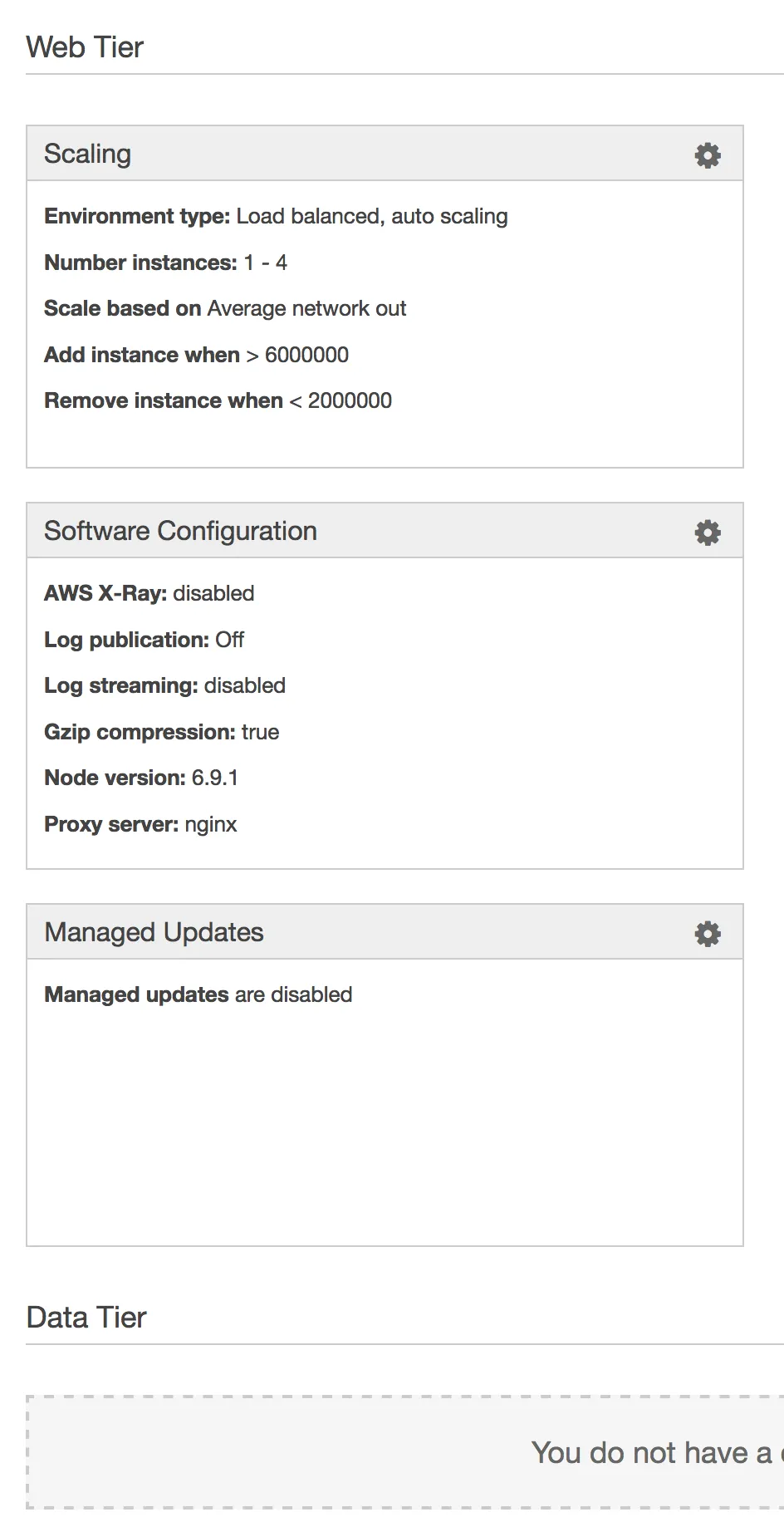Image resolution: width=784 pixels, height=1517 pixels.
Task: Open the Managed Updates settings gear
Action: tap(707, 934)
